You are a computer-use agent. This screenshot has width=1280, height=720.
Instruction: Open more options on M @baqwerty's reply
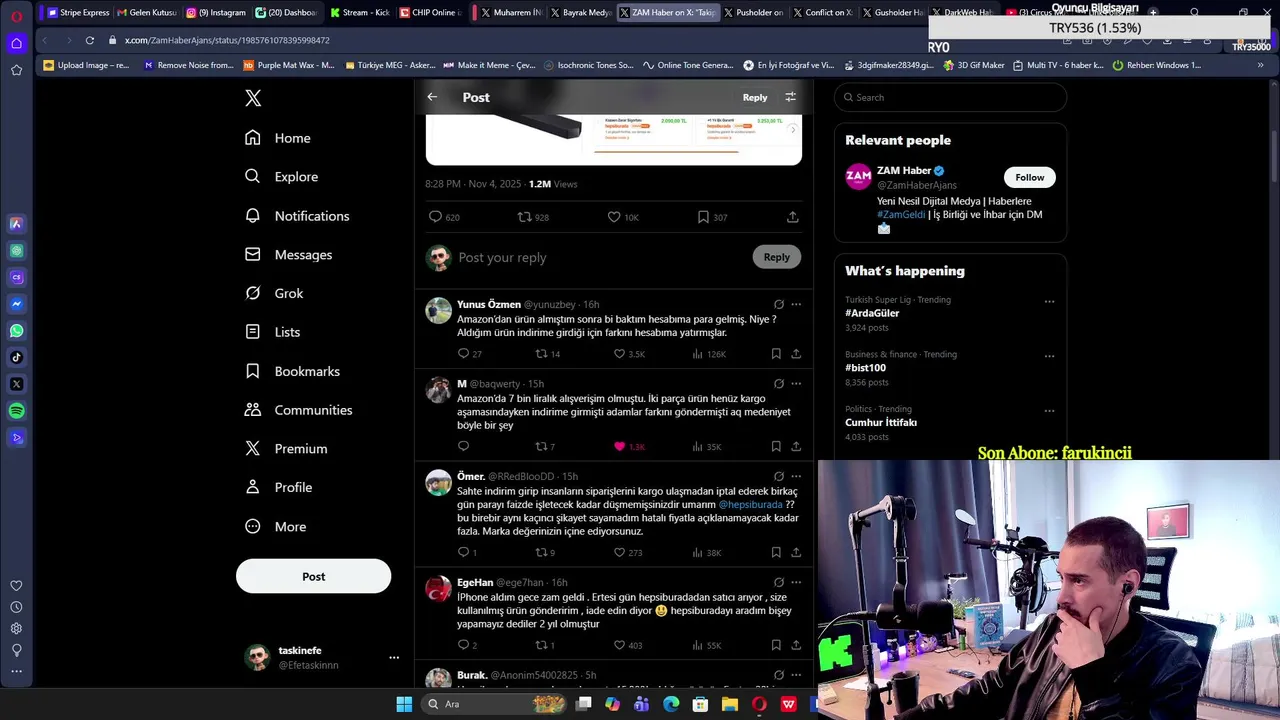(796, 383)
